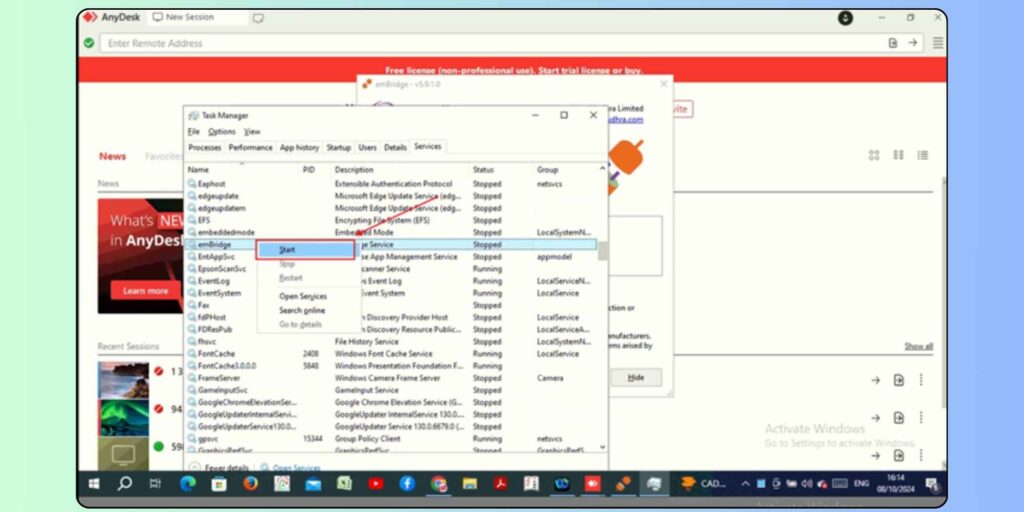Switch AnyDesk sessions to list view
The height and width of the screenshot is (512, 1024).
923,155
